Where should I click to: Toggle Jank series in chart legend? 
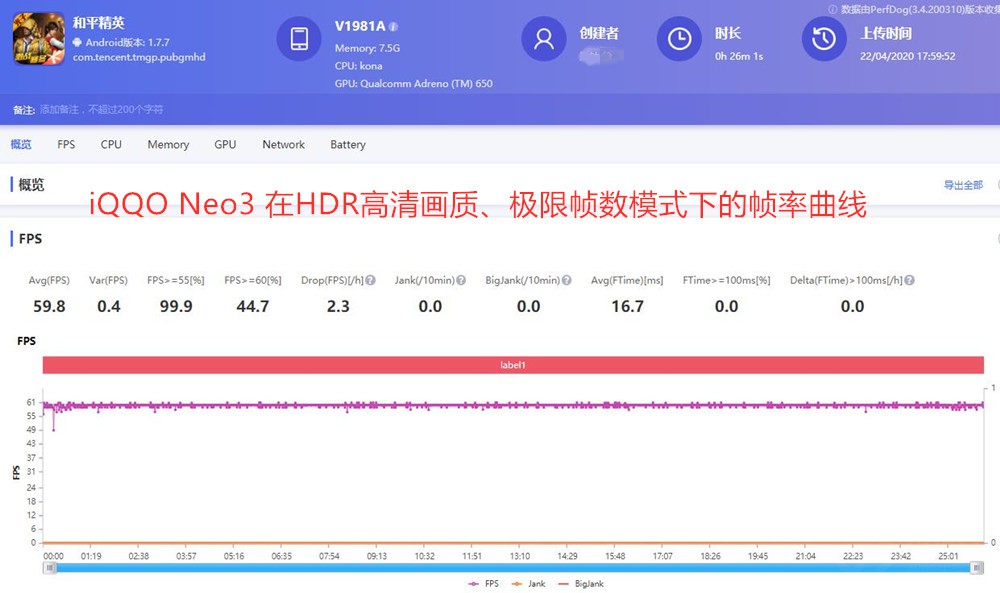(x=529, y=583)
